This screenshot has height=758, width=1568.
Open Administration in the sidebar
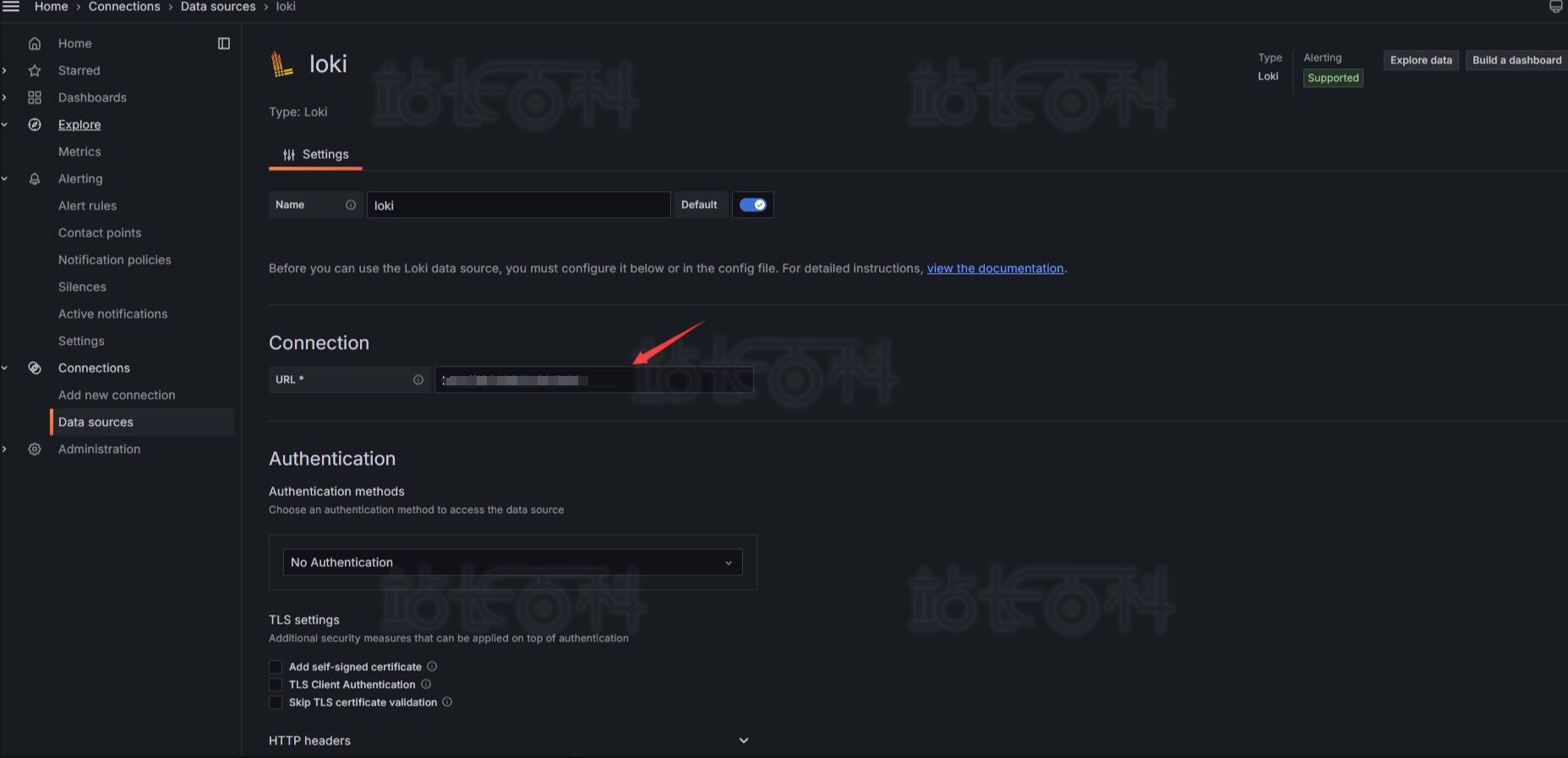coord(100,449)
